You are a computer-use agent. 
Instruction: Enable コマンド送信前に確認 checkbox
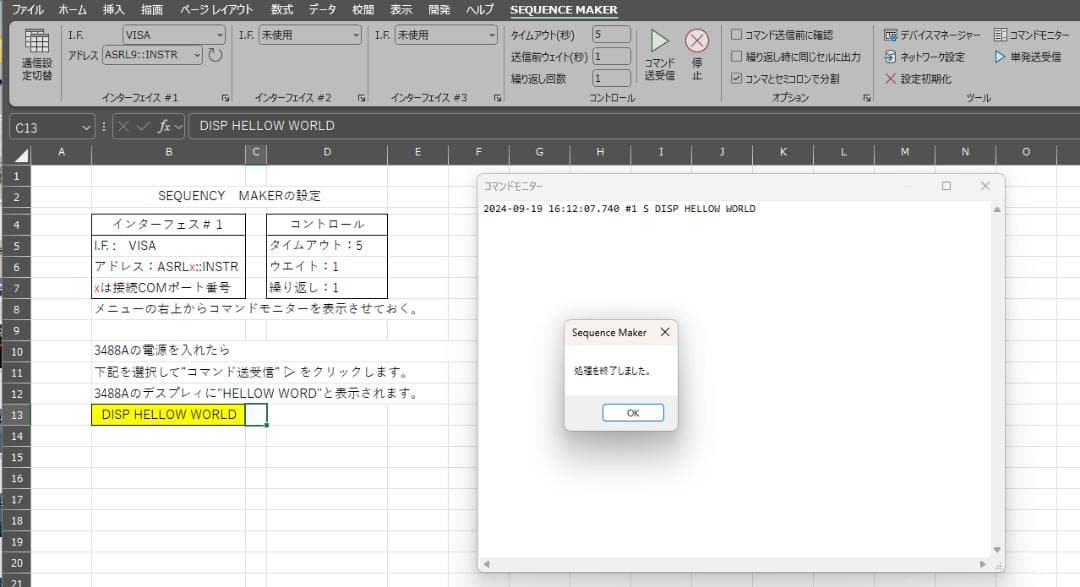[735, 33]
